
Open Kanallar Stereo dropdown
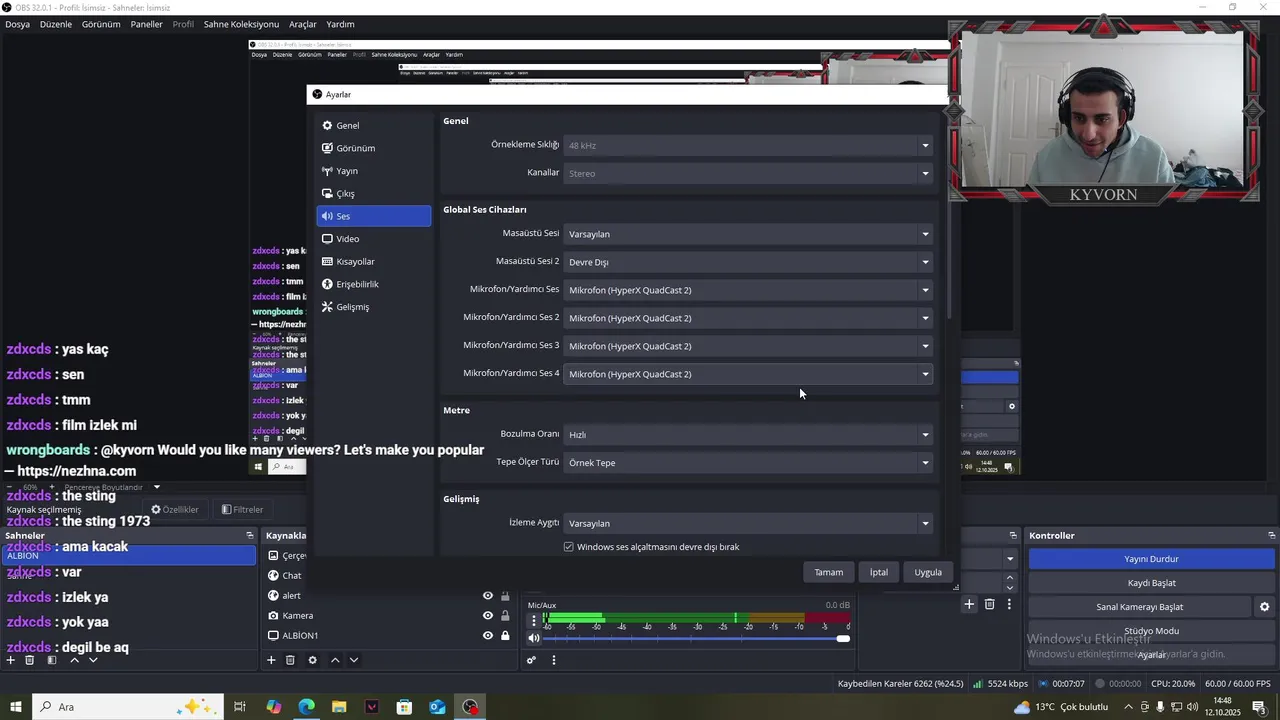pyautogui.click(x=748, y=173)
